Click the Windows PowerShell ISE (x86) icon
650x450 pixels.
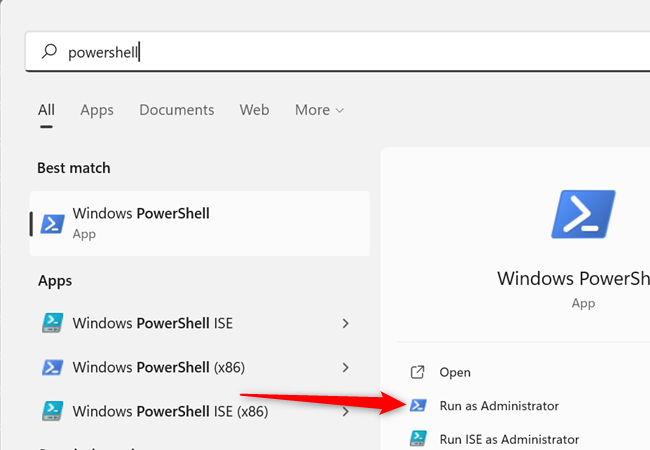tap(53, 411)
